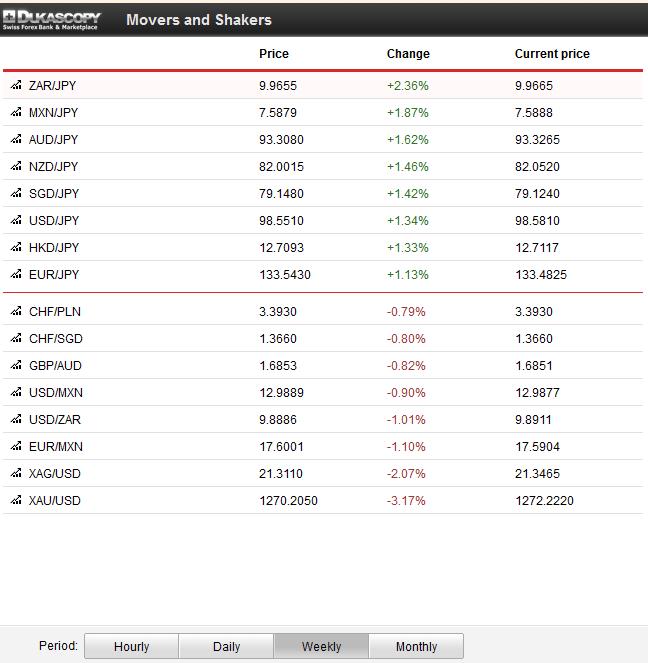The height and width of the screenshot is (663, 648).
Task: Select the Daily period tab
Action: coord(227,647)
